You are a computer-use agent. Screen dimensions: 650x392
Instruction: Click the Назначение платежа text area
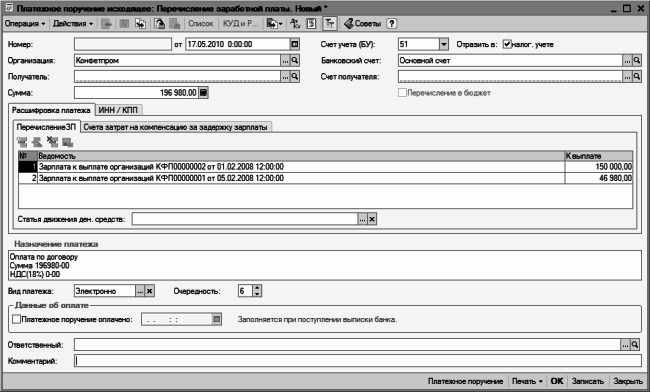(325, 265)
